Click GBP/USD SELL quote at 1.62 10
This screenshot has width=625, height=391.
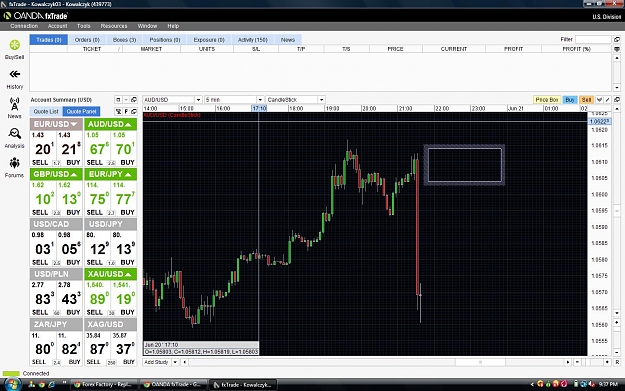(x=43, y=198)
